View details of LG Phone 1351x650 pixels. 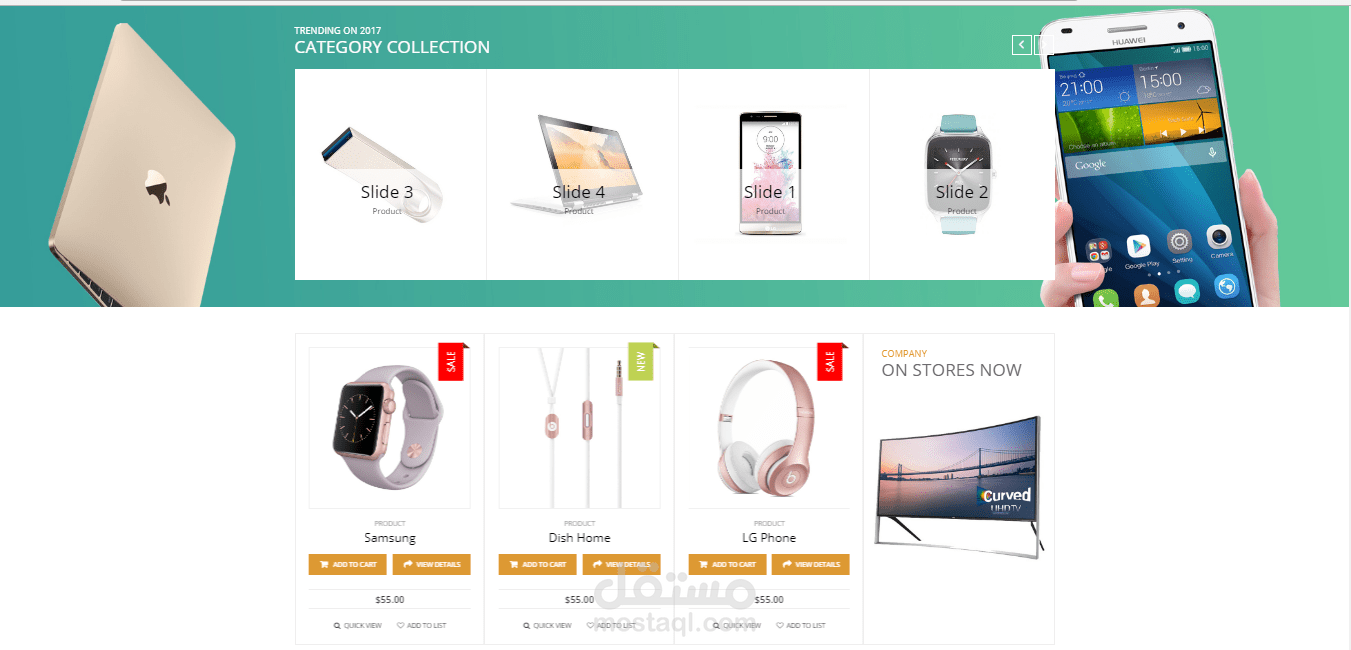tap(811, 564)
